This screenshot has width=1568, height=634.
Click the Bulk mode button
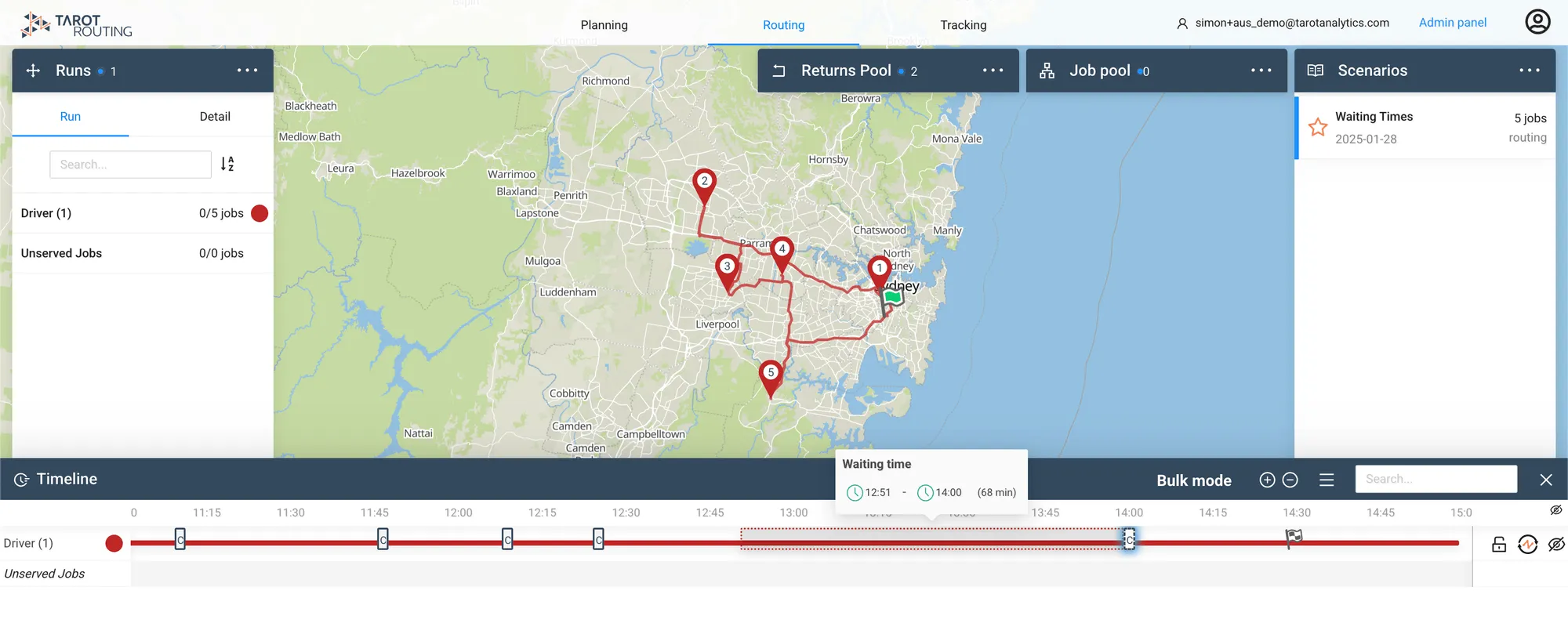pyautogui.click(x=1194, y=480)
